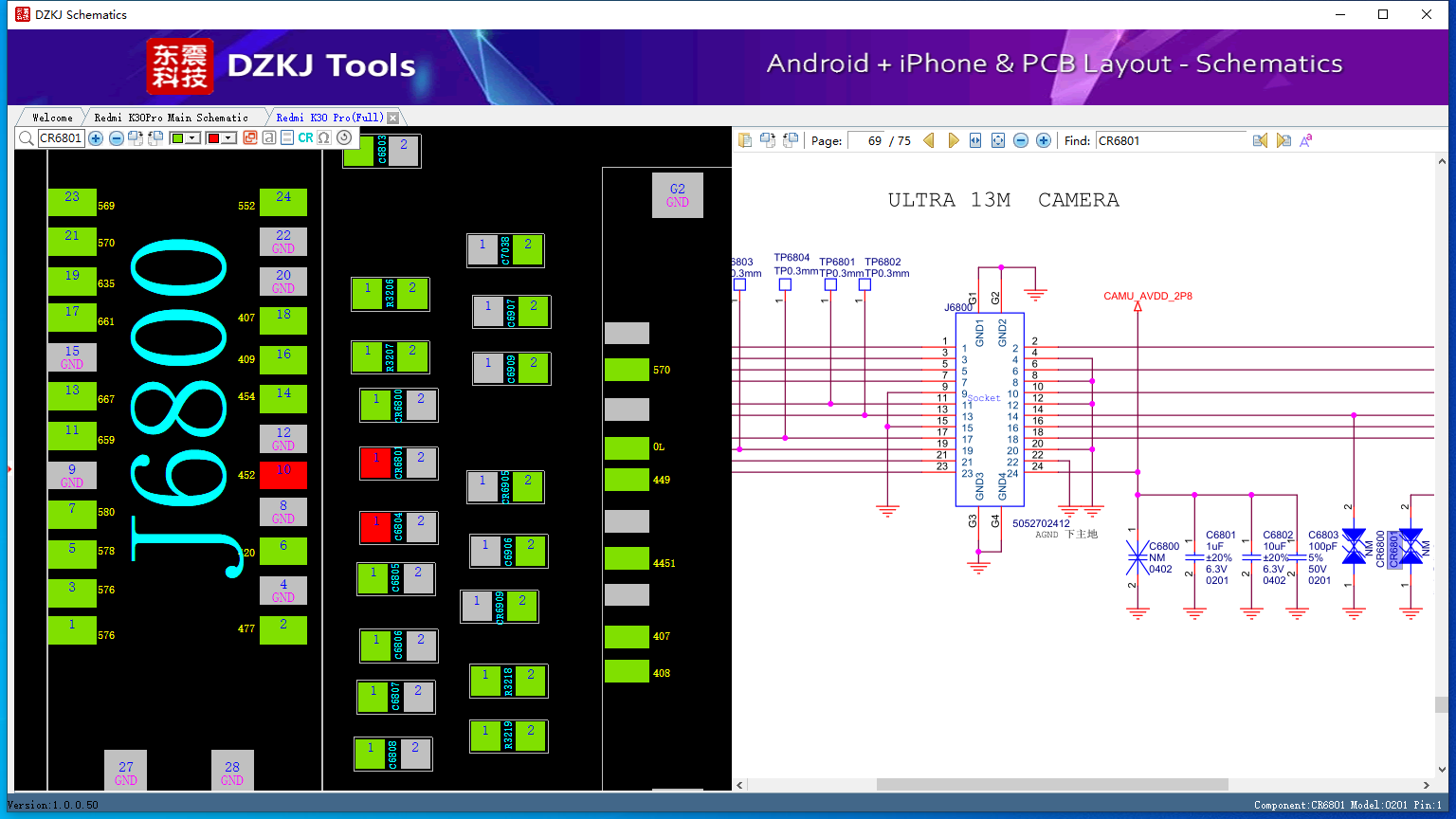Screen dimensions: 1456x819
Task: Click the schematic horizontal scrollbar thumb
Action: (x=1052, y=785)
